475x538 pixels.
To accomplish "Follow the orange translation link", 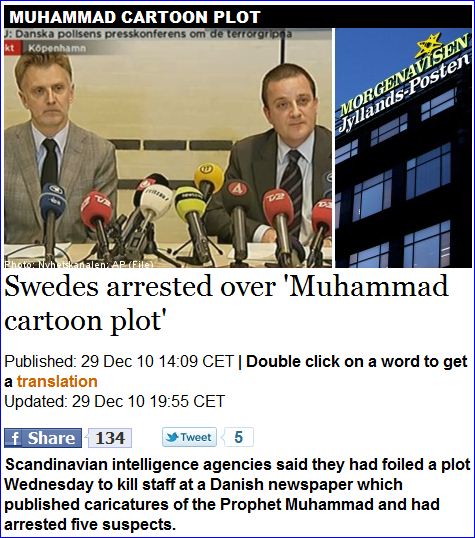I will point(57,381).
